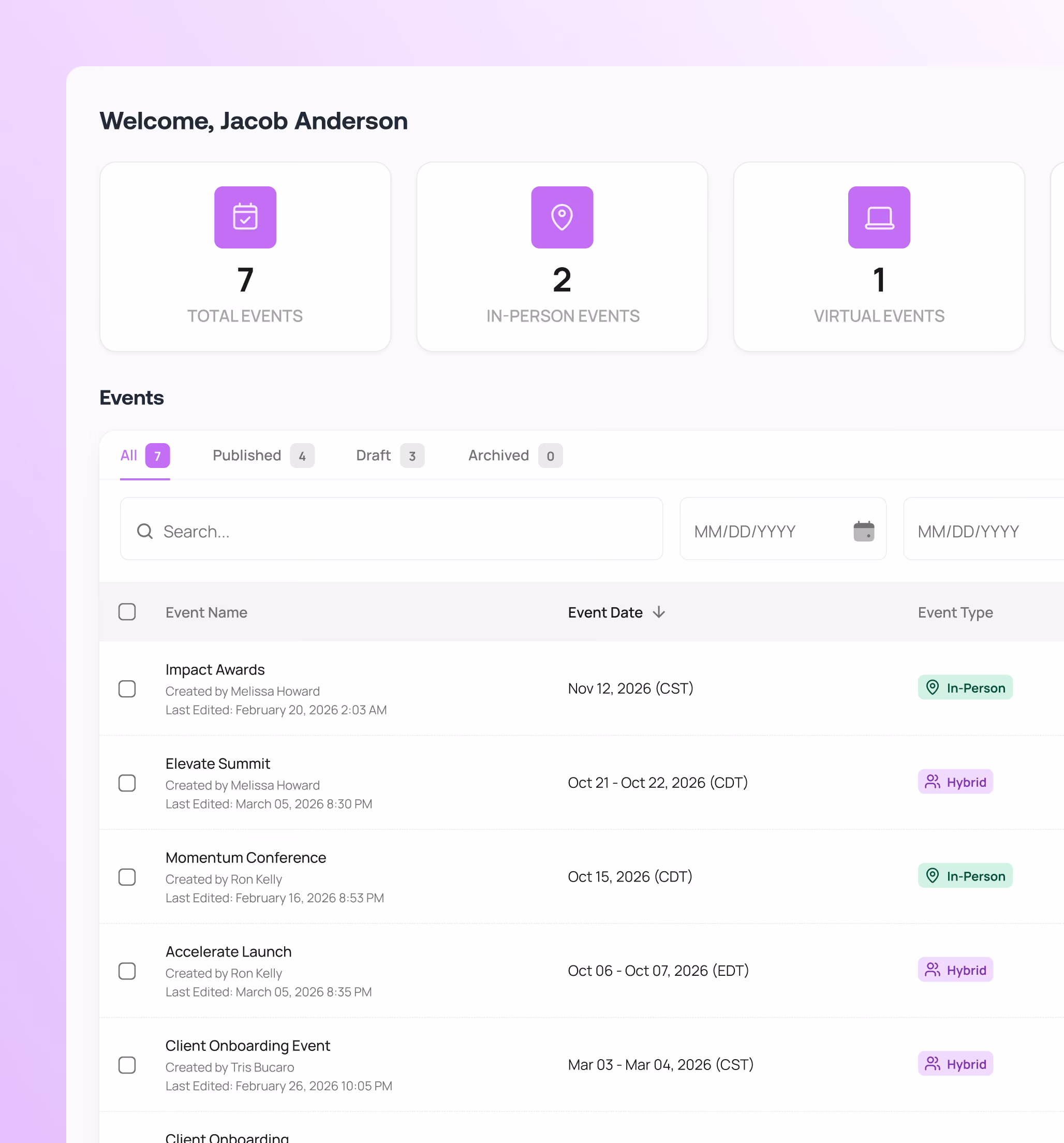Image resolution: width=1064 pixels, height=1143 pixels.
Task: Check the Impact Awards row checkbox
Action: pos(127,689)
